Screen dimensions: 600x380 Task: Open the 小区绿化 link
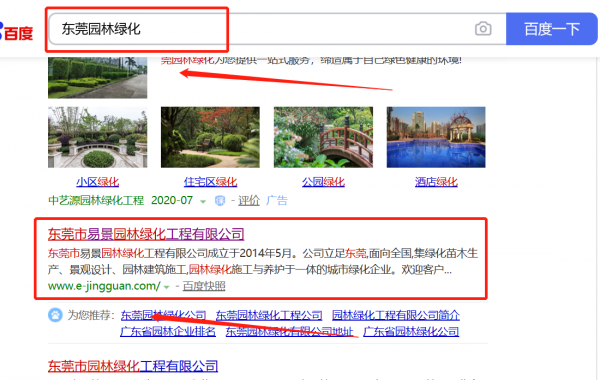click(98, 182)
